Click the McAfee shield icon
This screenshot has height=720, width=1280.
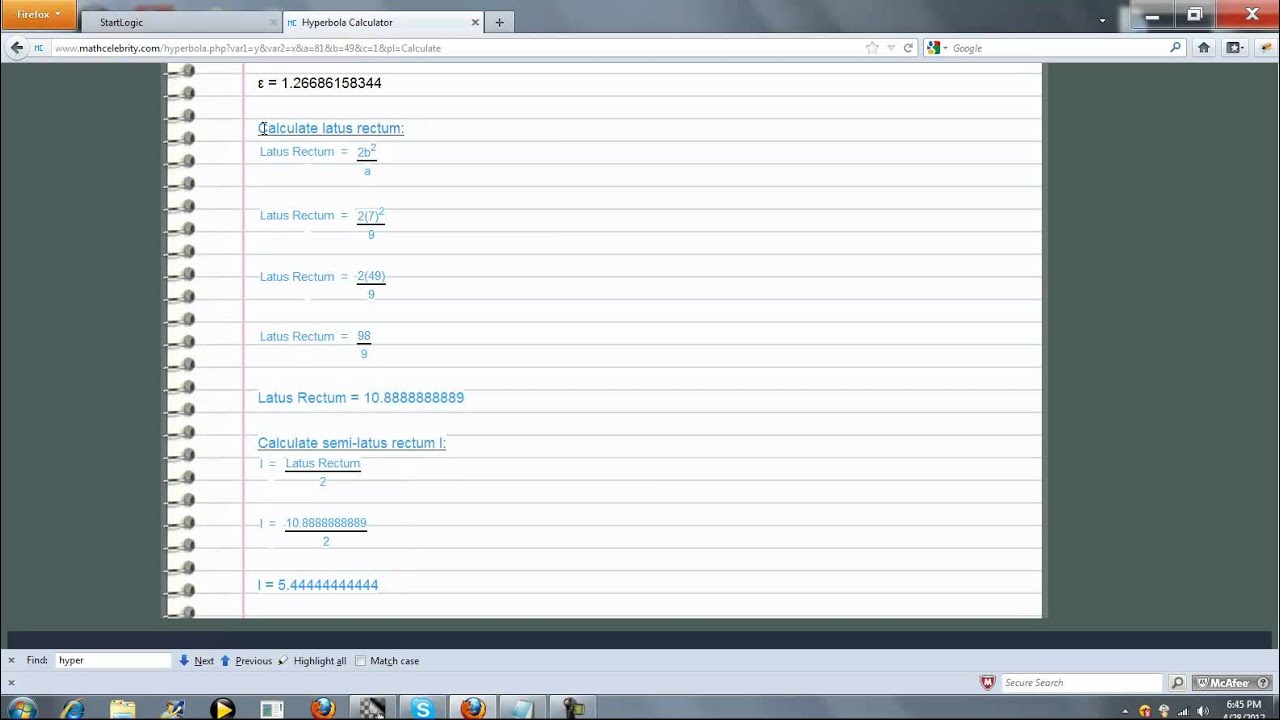tap(988, 682)
